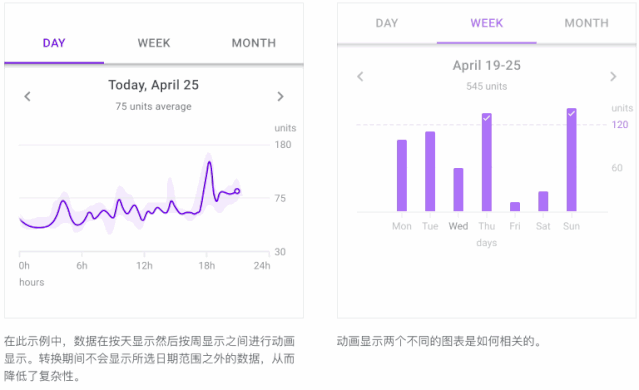Click the 'hours' axis title

pyautogui.click(x=32, y=282)
